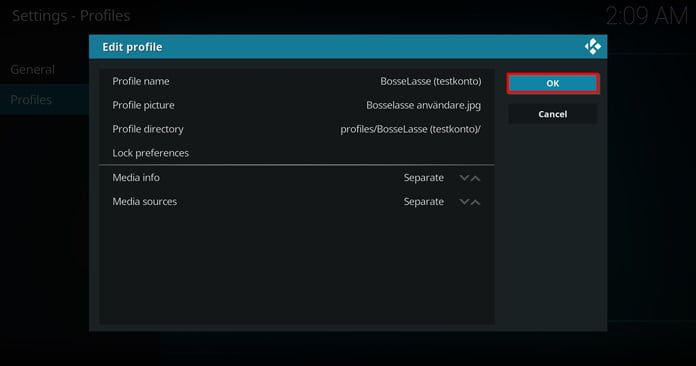
Task: Click the Bosselasse användare.jpg value
Action: click(x=423, y=105)
